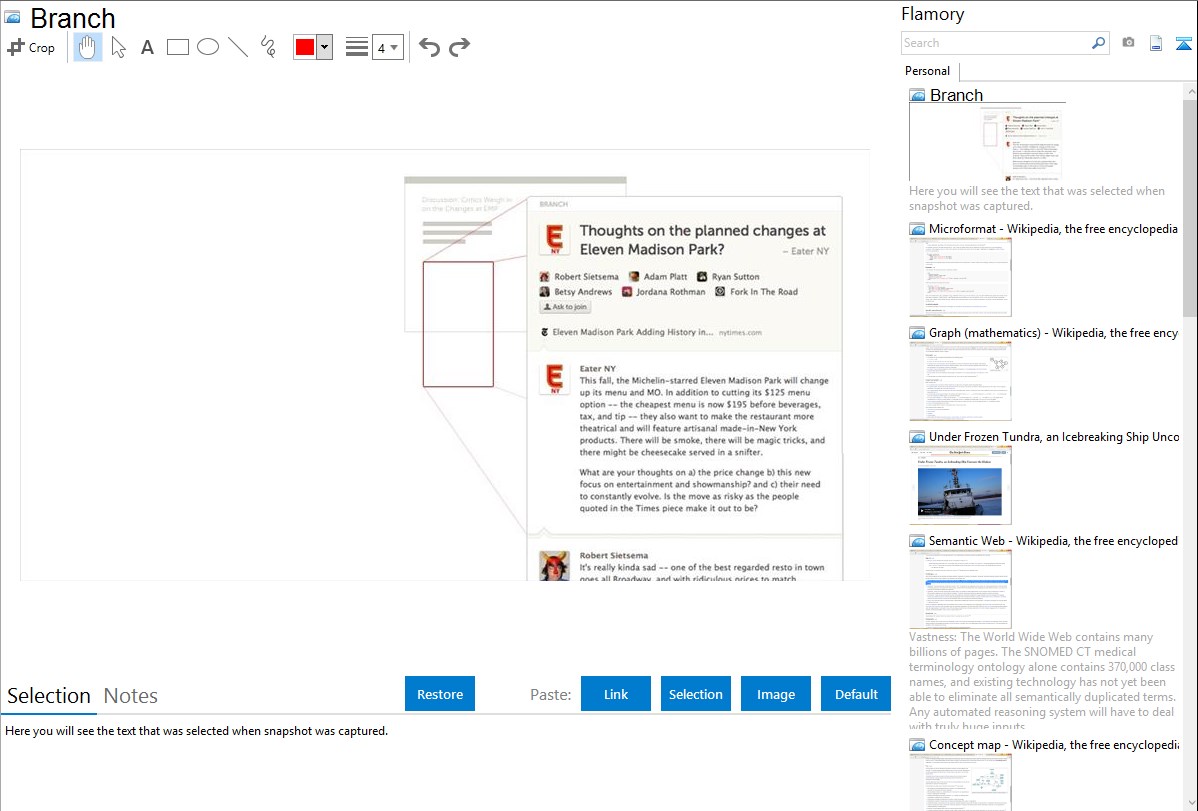Image resolution: width=1198 pixels, height=811 pixels.
Task: Switch to the Selection tab
Action: point(49,696)
